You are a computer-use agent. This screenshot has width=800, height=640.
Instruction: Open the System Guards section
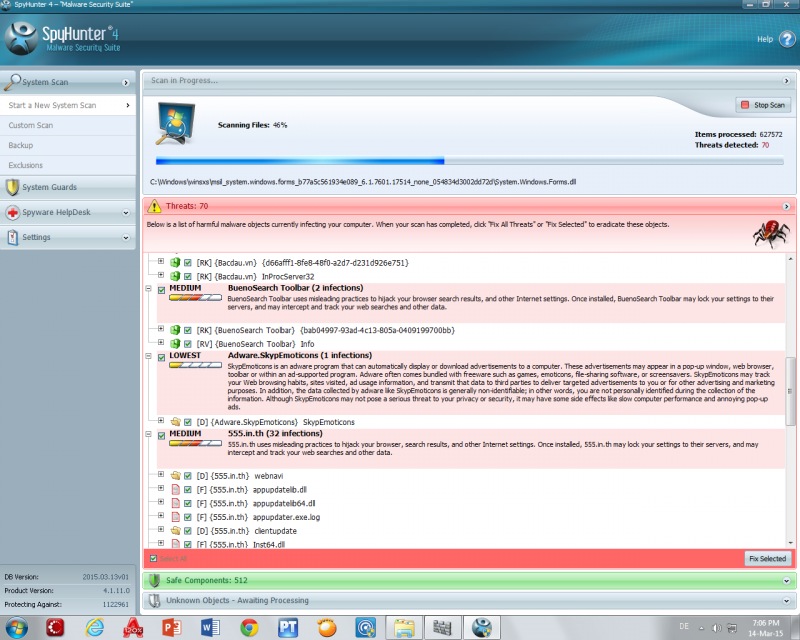68,187
